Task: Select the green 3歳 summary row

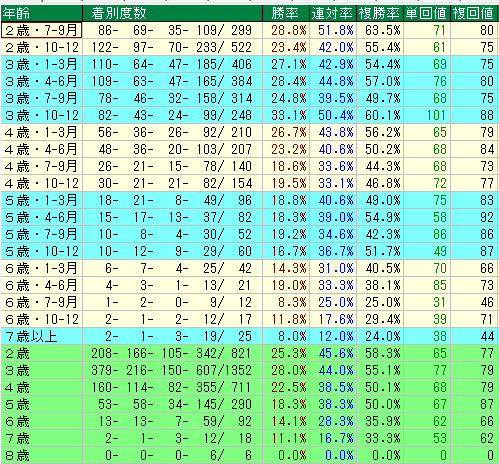Action: pyautogui.click(x=249, y=370)
